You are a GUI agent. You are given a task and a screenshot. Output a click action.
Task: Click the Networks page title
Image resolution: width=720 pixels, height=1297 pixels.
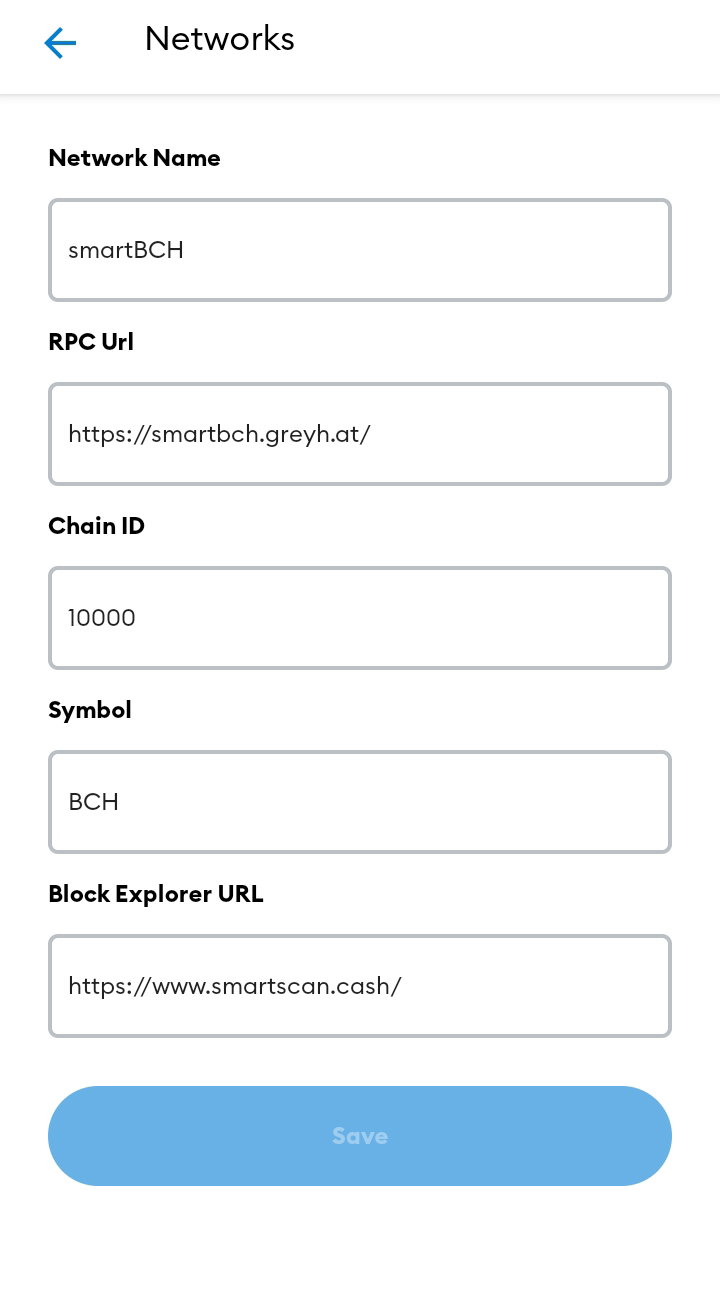(x=219, y=39)
